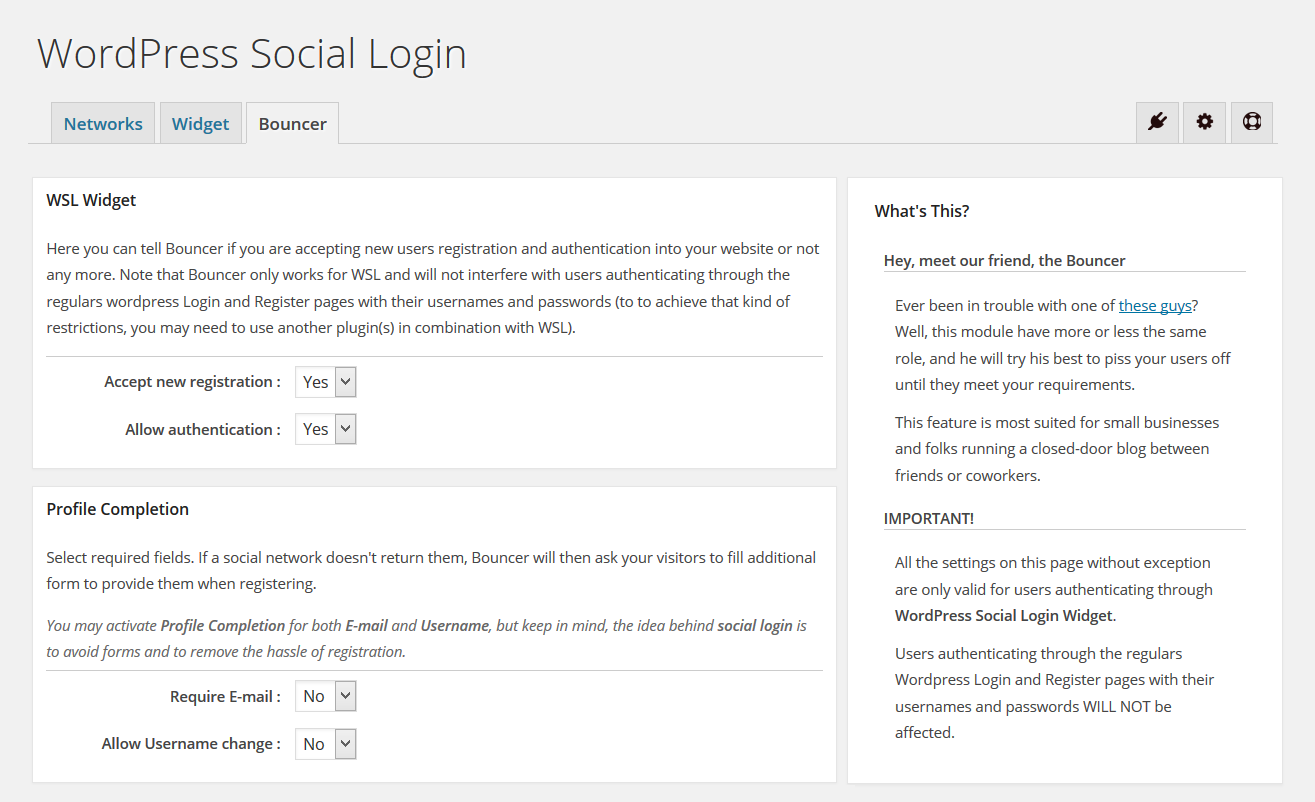The image size is (1315, 802).
Task: Click the "Require E-mail :" label
Action: click(225, 696)
